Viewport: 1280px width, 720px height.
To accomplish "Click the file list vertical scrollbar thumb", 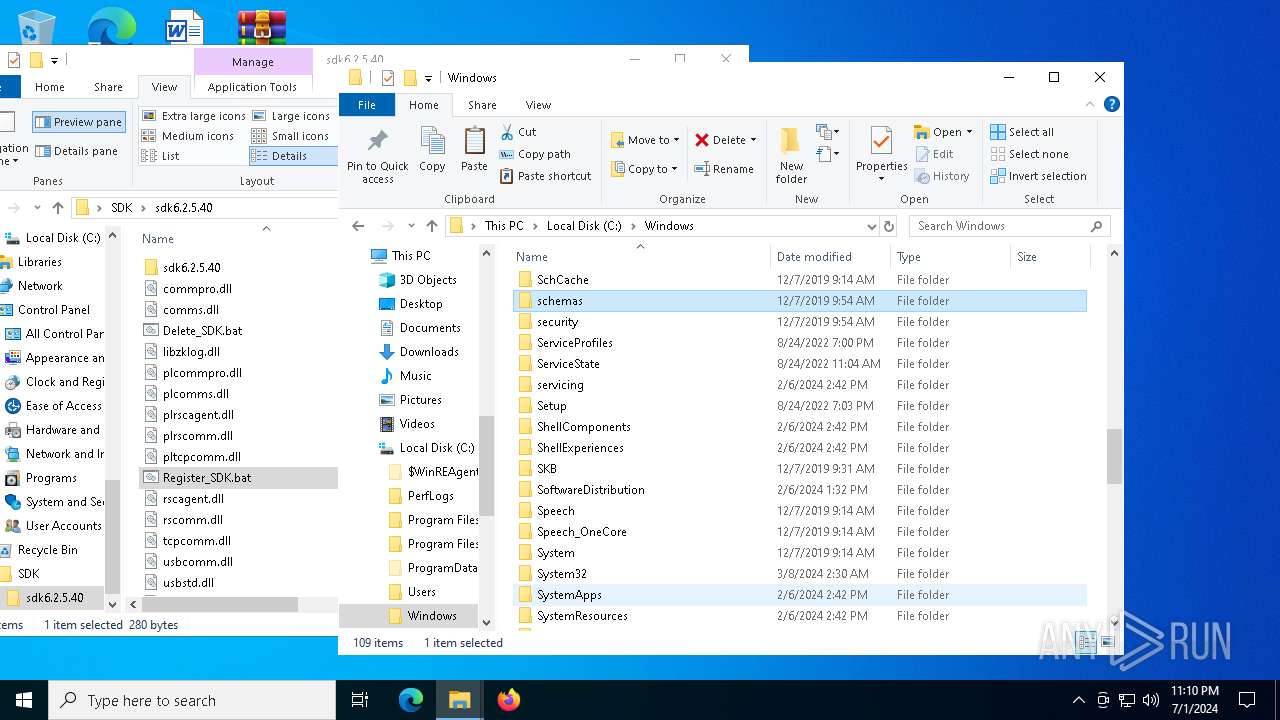I will coord(1115,457).
